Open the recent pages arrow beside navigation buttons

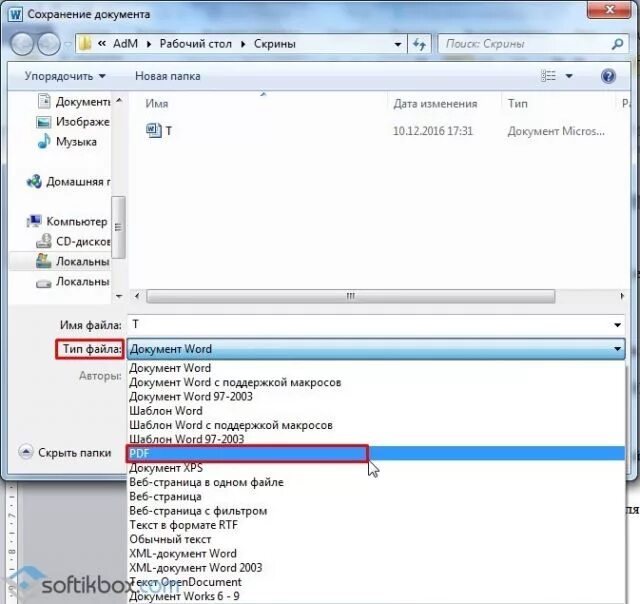click(68, 44)
